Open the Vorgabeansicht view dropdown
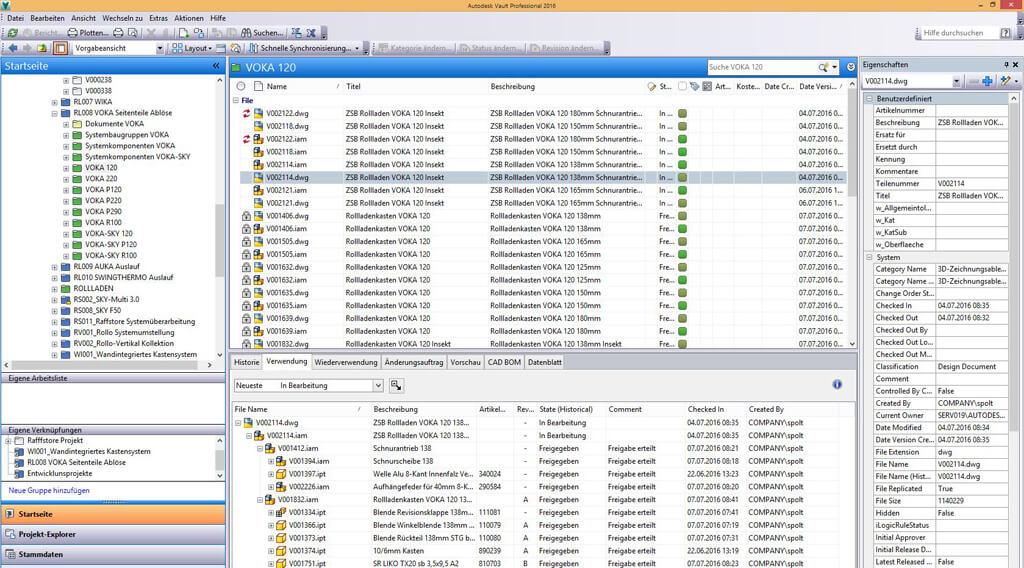 159,48
